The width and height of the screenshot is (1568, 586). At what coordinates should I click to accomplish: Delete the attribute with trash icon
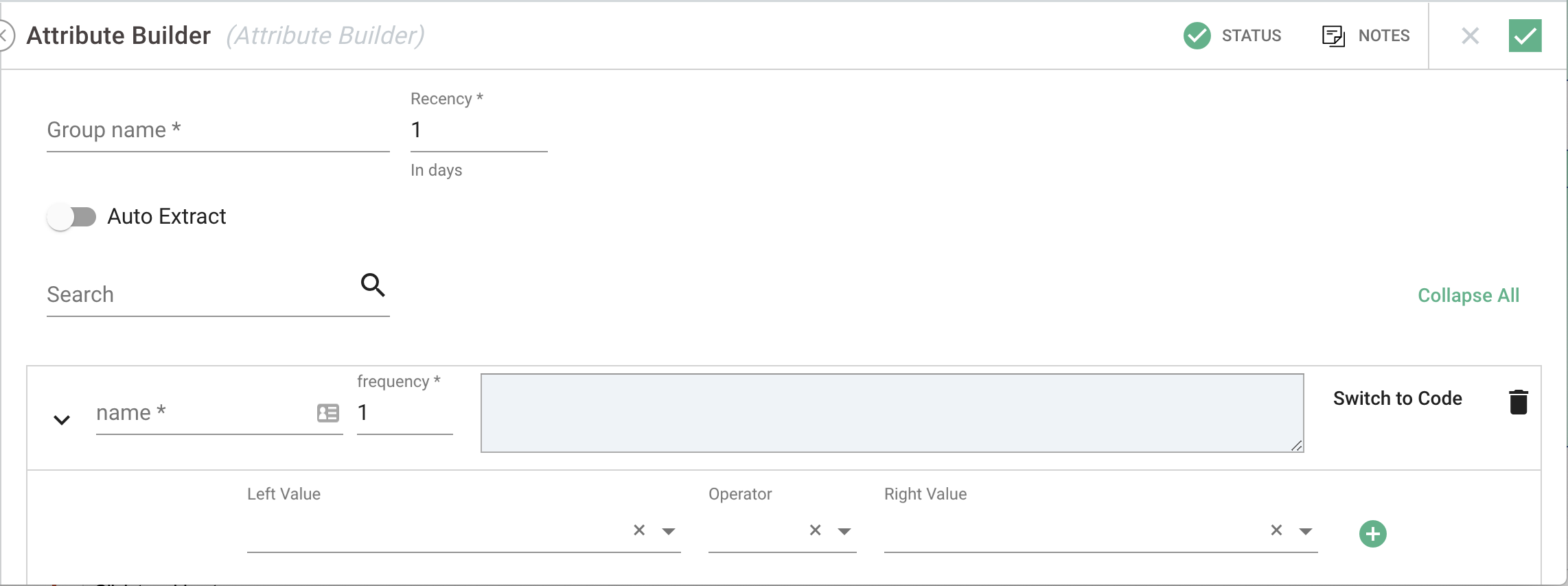click(1519, 401)
